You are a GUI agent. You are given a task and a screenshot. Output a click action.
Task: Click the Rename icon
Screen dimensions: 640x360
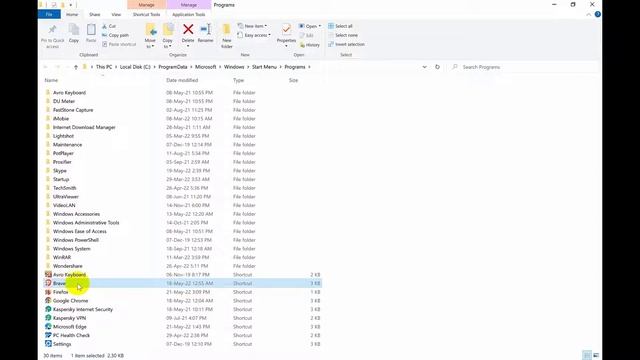click(205, 29)
